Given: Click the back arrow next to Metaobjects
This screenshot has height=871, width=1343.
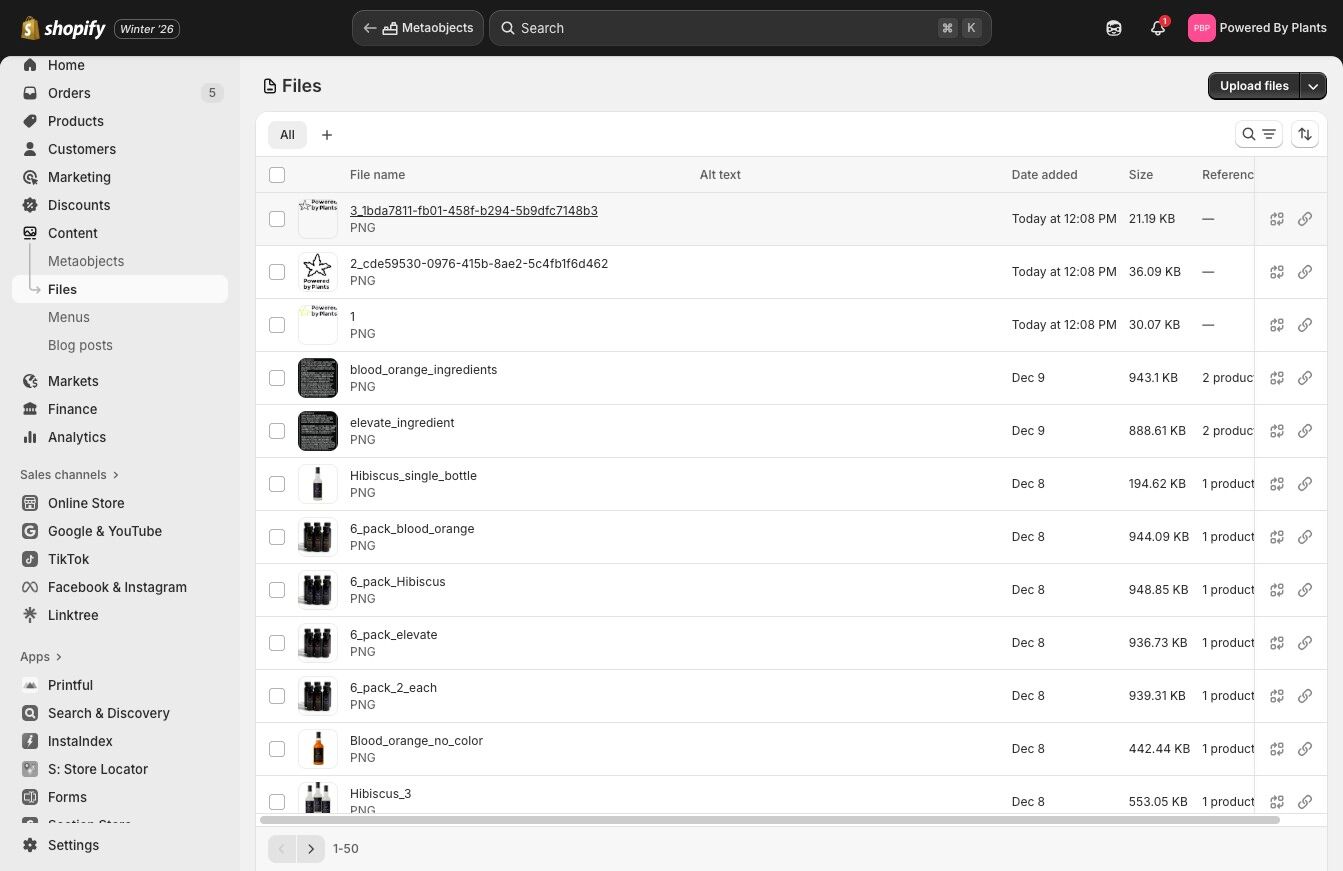Looking at the screenshot, I should click(370, 28).
